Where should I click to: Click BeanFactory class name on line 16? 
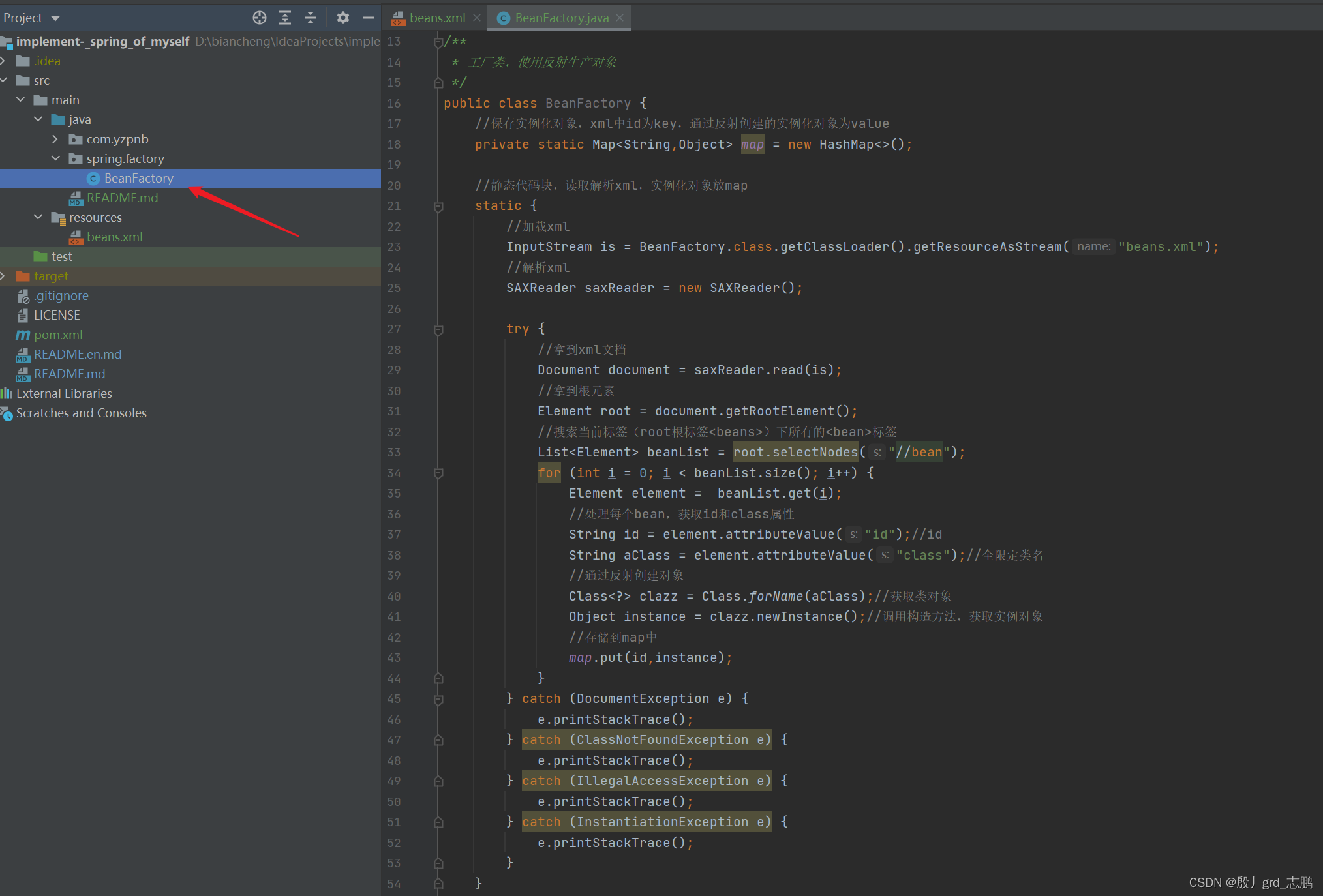tap(588, 103)
